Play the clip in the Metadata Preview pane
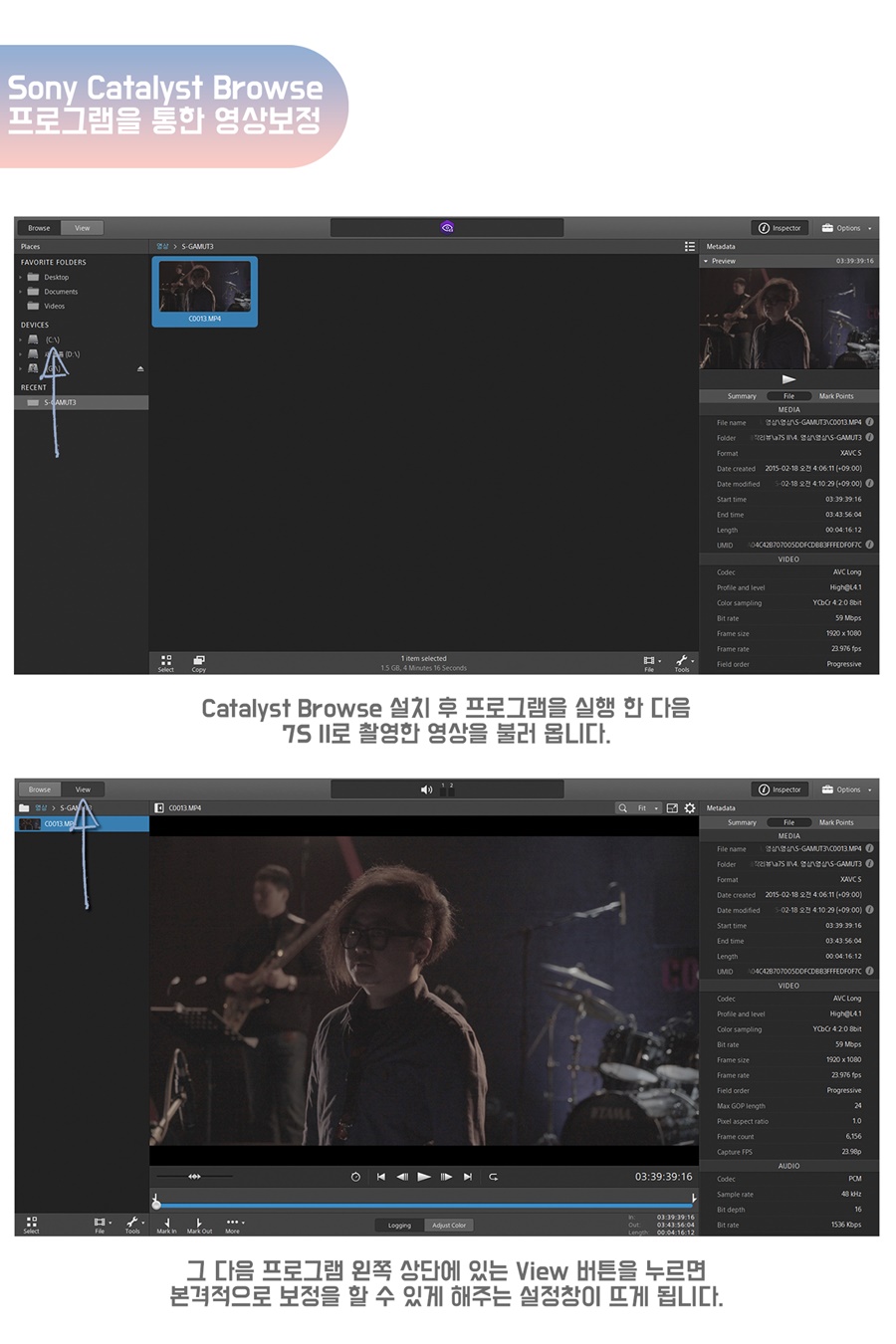 (789, 379)
